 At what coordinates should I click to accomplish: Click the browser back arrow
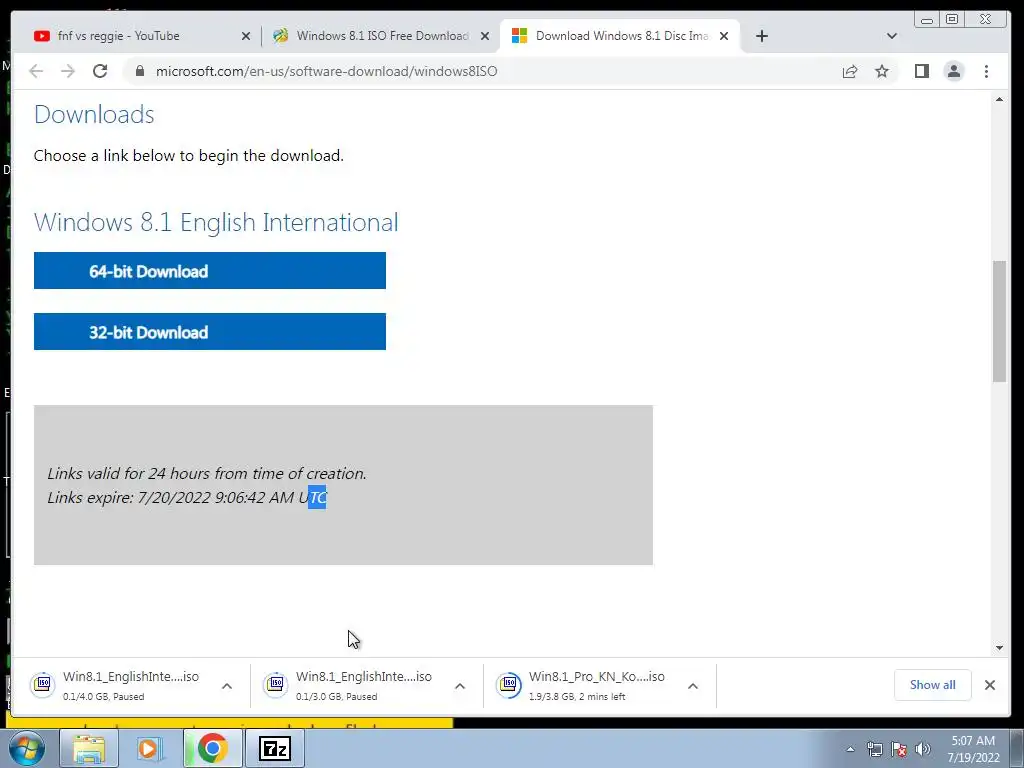coord(36,71)
